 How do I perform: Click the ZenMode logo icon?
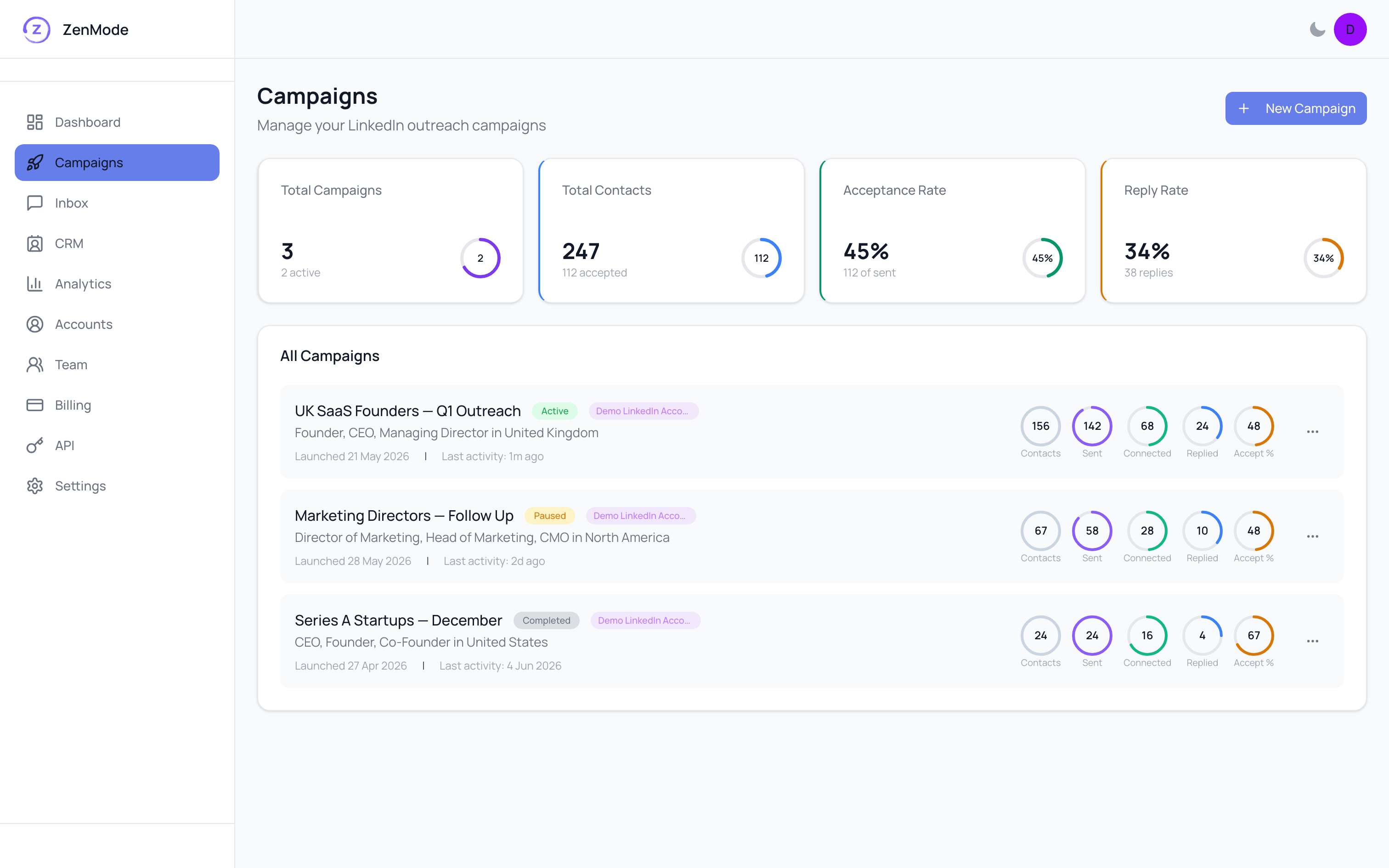pos(36,29)
